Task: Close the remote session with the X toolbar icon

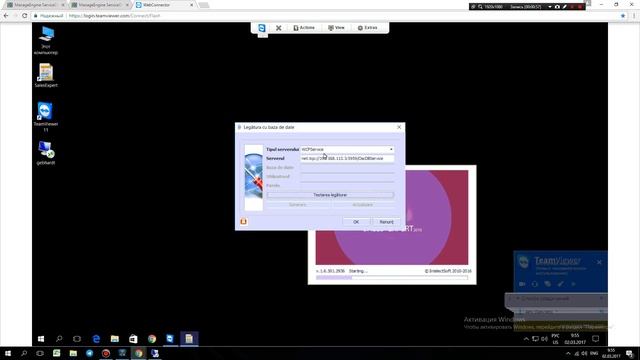Action: coord(278,28)
